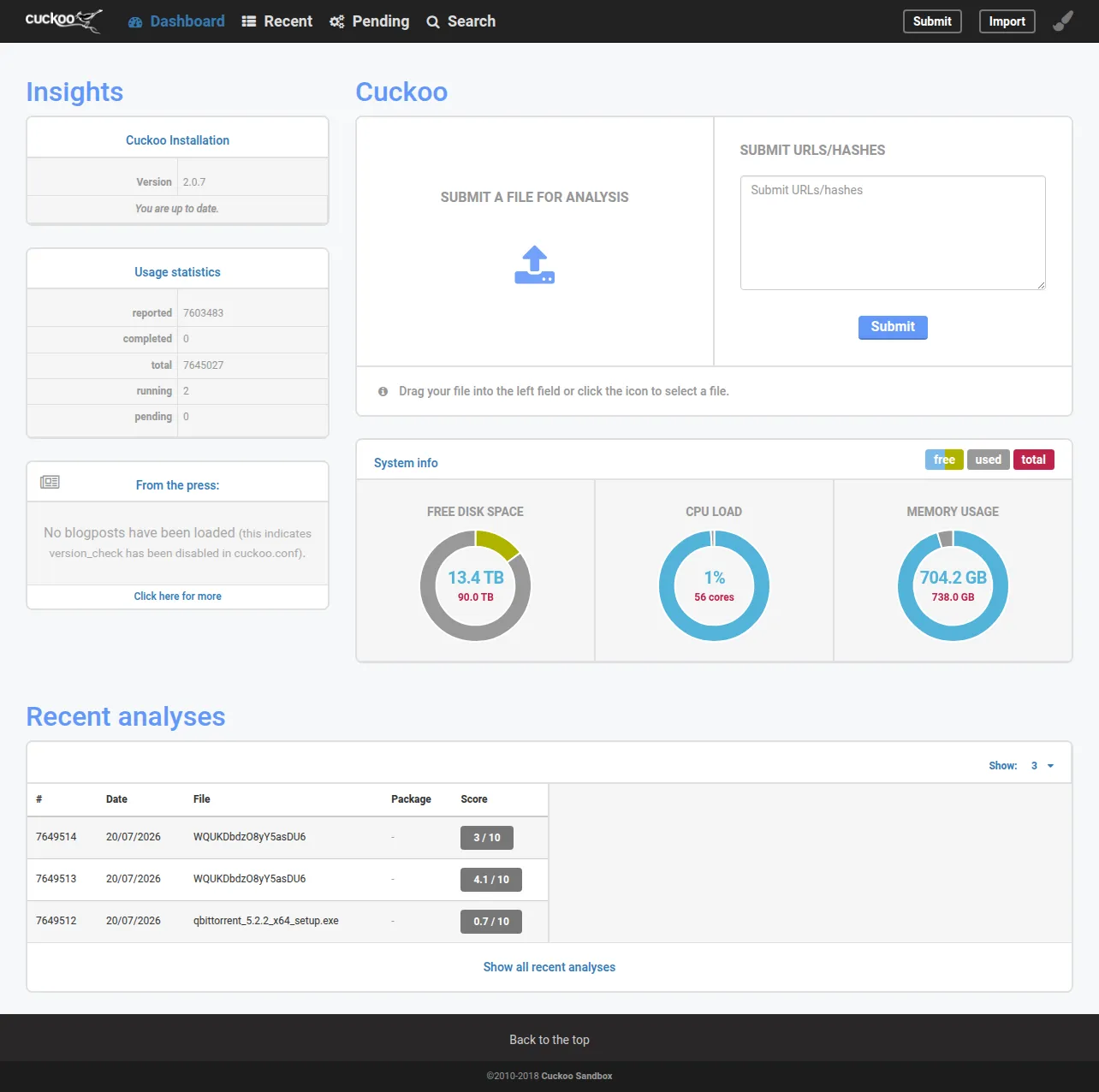Toggle the total legend badge
This screenshot has height=1092, width=1099.
[1034, 460]
